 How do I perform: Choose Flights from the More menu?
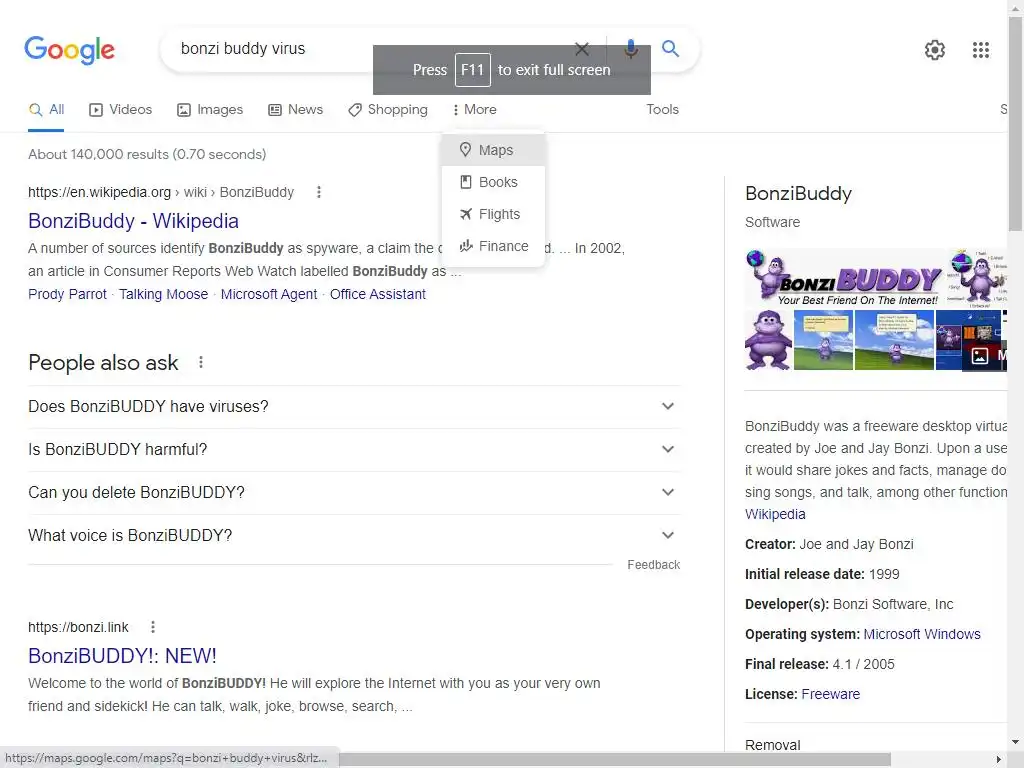click(x=494, y=214)
